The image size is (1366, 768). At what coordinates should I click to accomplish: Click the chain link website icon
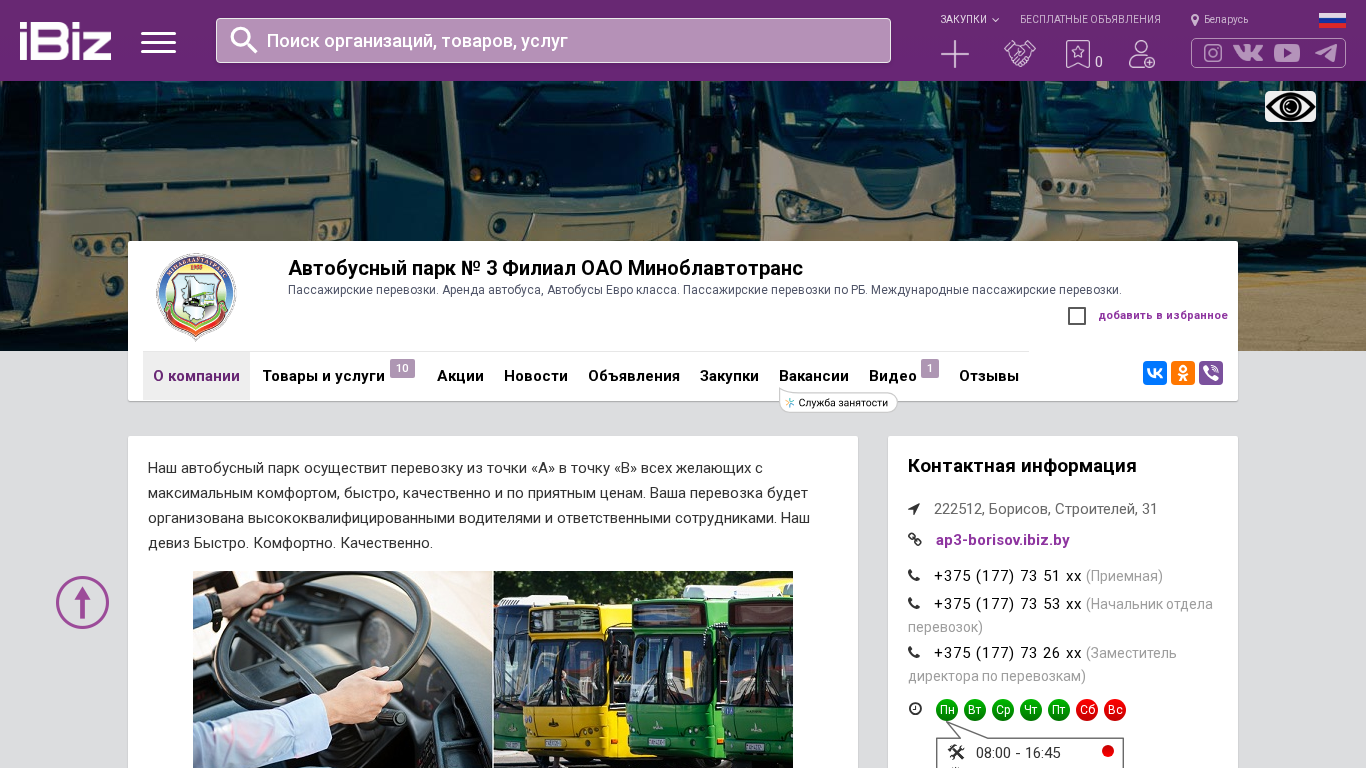(x=915, y=540)
